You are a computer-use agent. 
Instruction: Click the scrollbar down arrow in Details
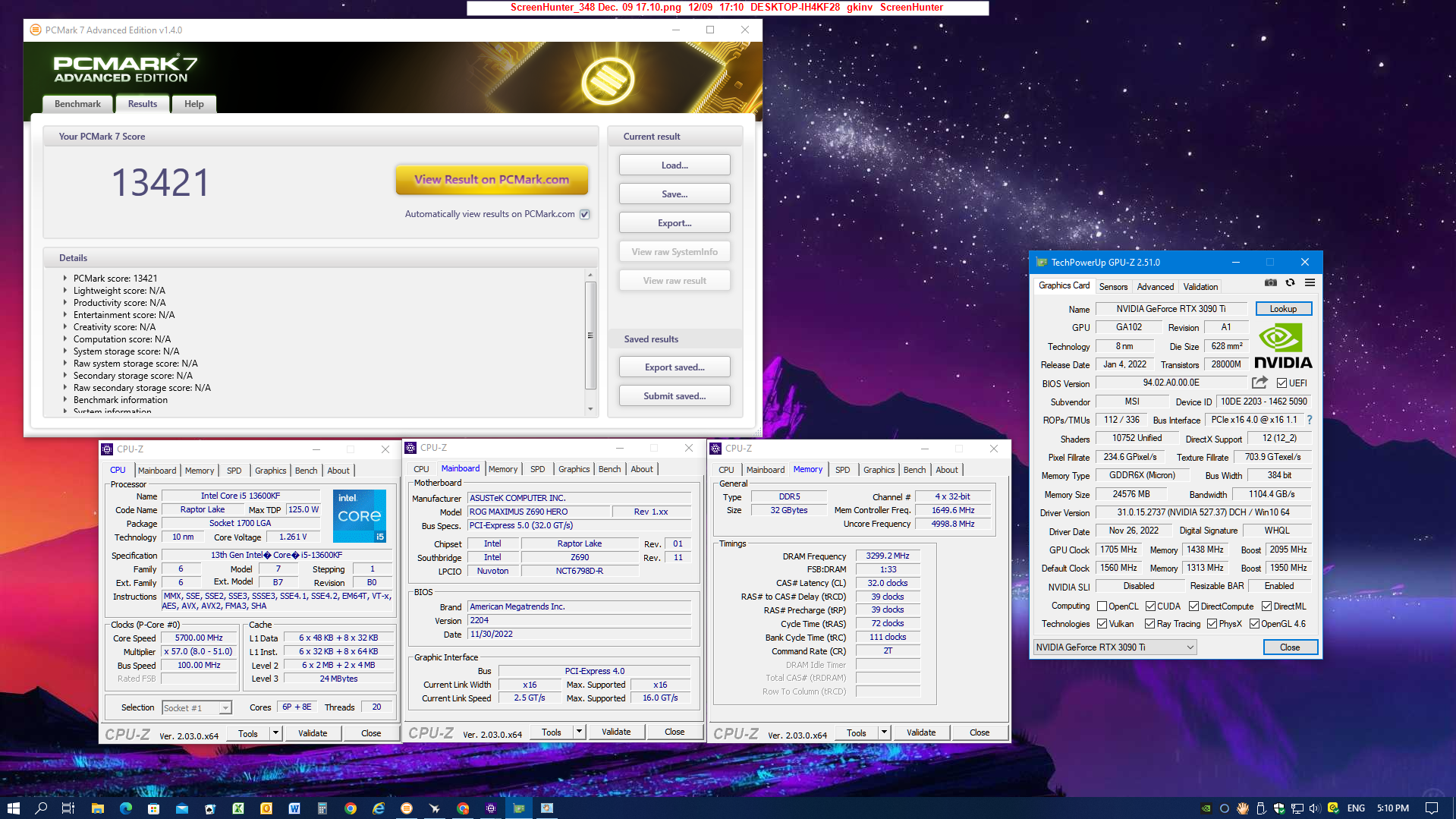point(590,409)
